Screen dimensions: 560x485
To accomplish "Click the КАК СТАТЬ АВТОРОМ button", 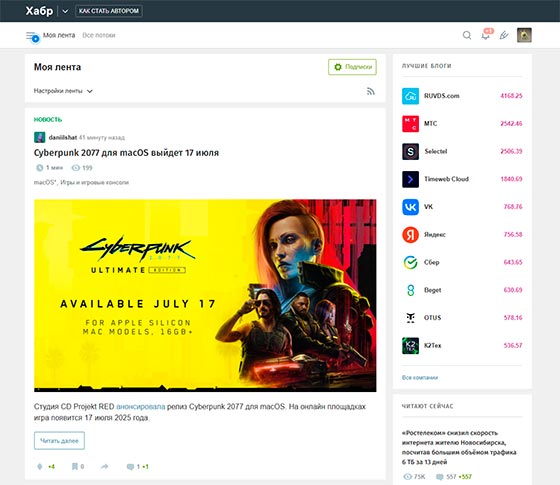I will (109, 11).
